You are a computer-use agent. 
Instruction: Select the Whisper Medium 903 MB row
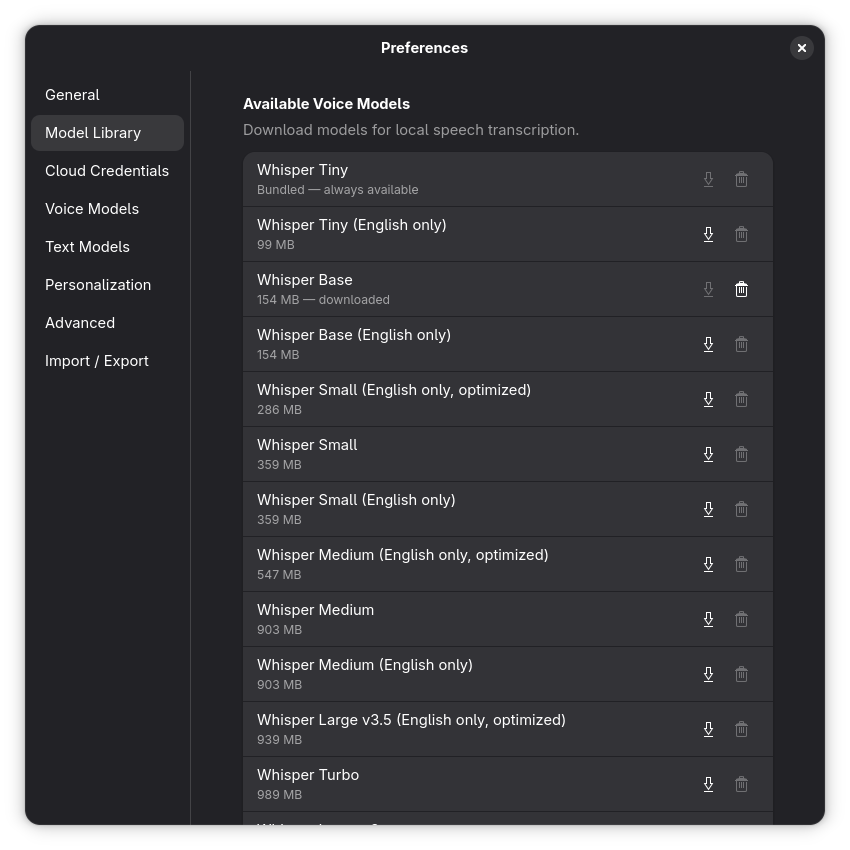click(x=450, y=619)
